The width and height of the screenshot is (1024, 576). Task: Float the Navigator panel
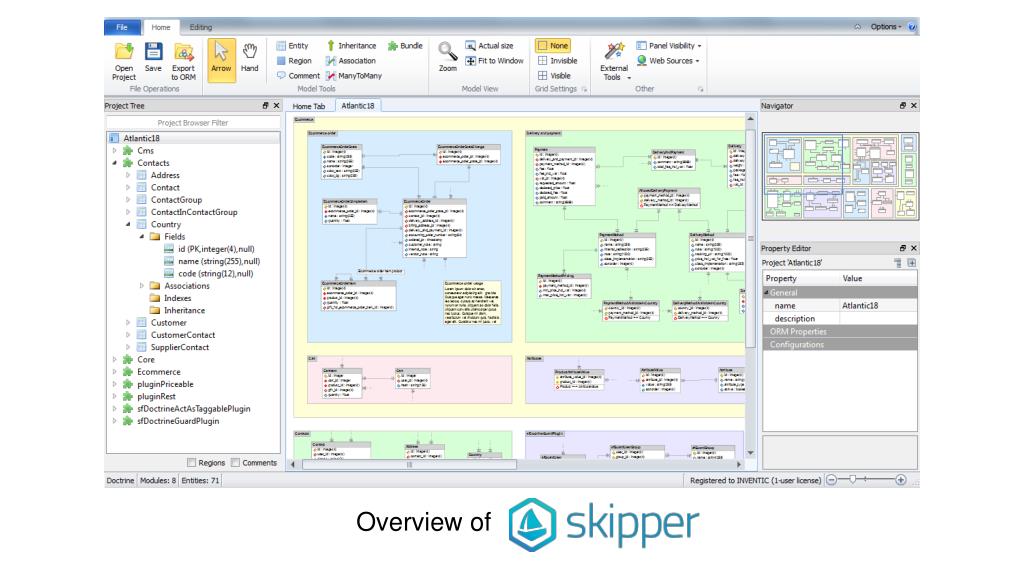click(x=903, y=105)
